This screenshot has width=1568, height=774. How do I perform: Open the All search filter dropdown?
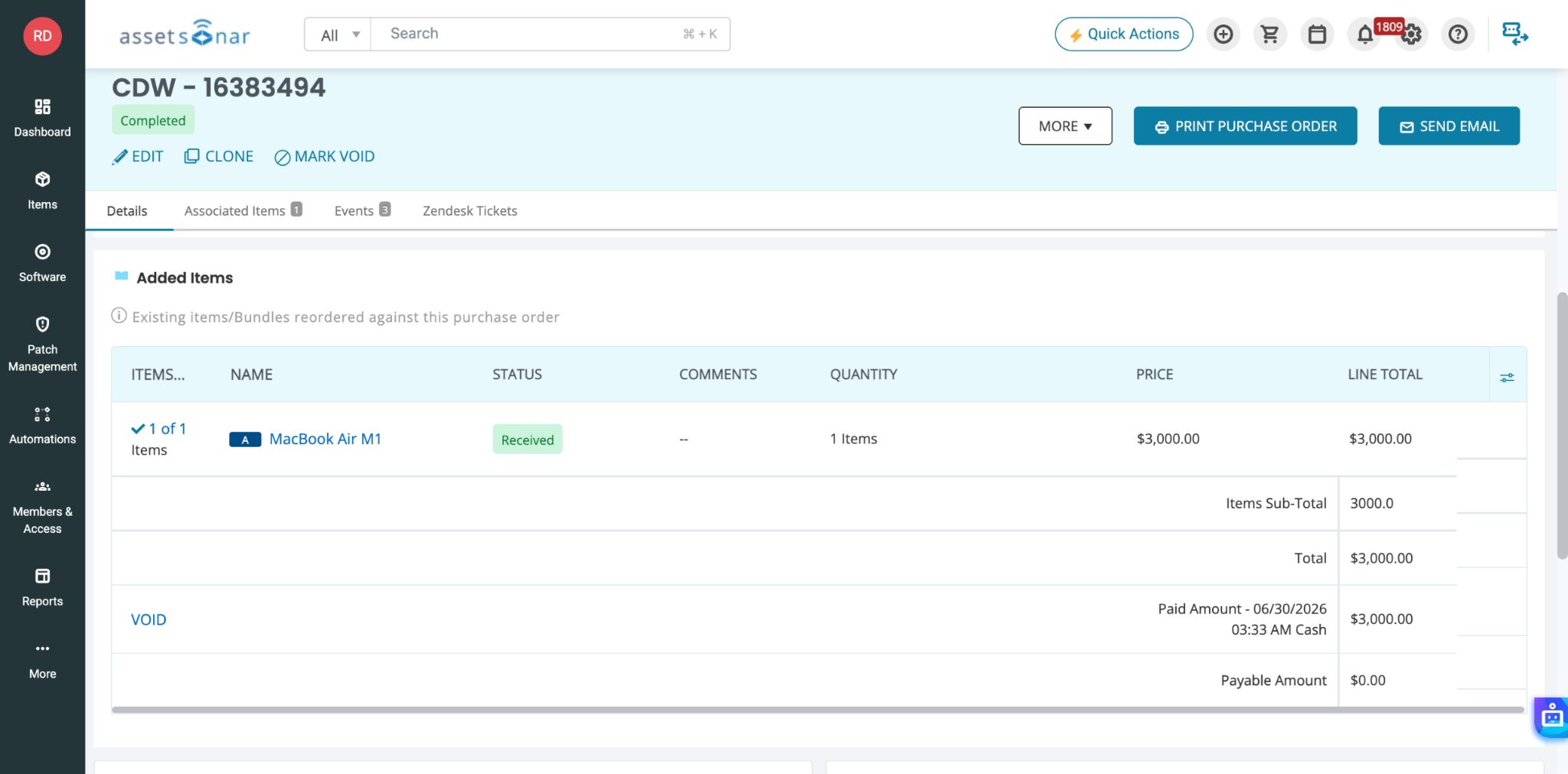(x=338, y=34)
